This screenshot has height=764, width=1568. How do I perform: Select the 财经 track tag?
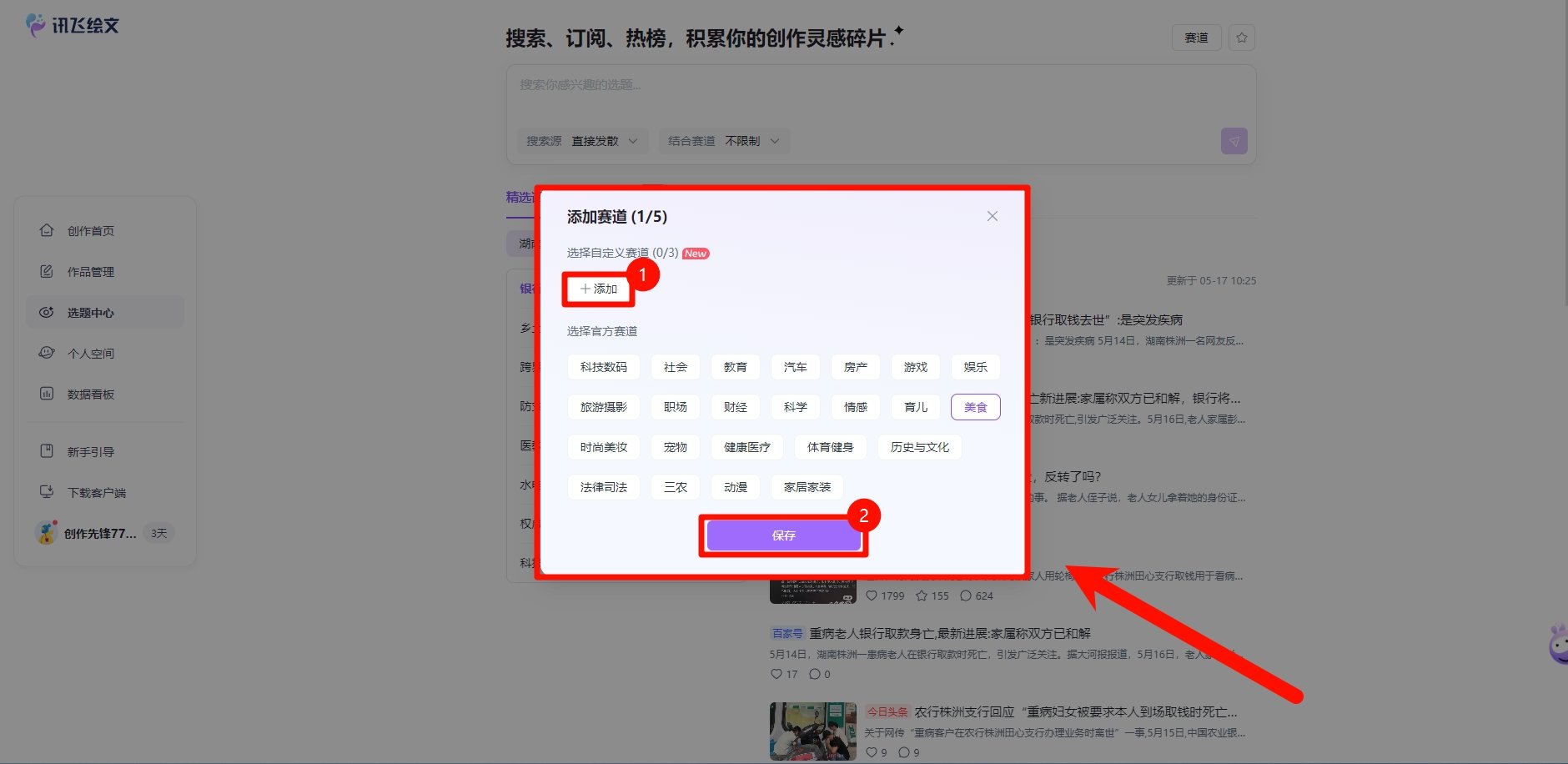pos(736,407)
